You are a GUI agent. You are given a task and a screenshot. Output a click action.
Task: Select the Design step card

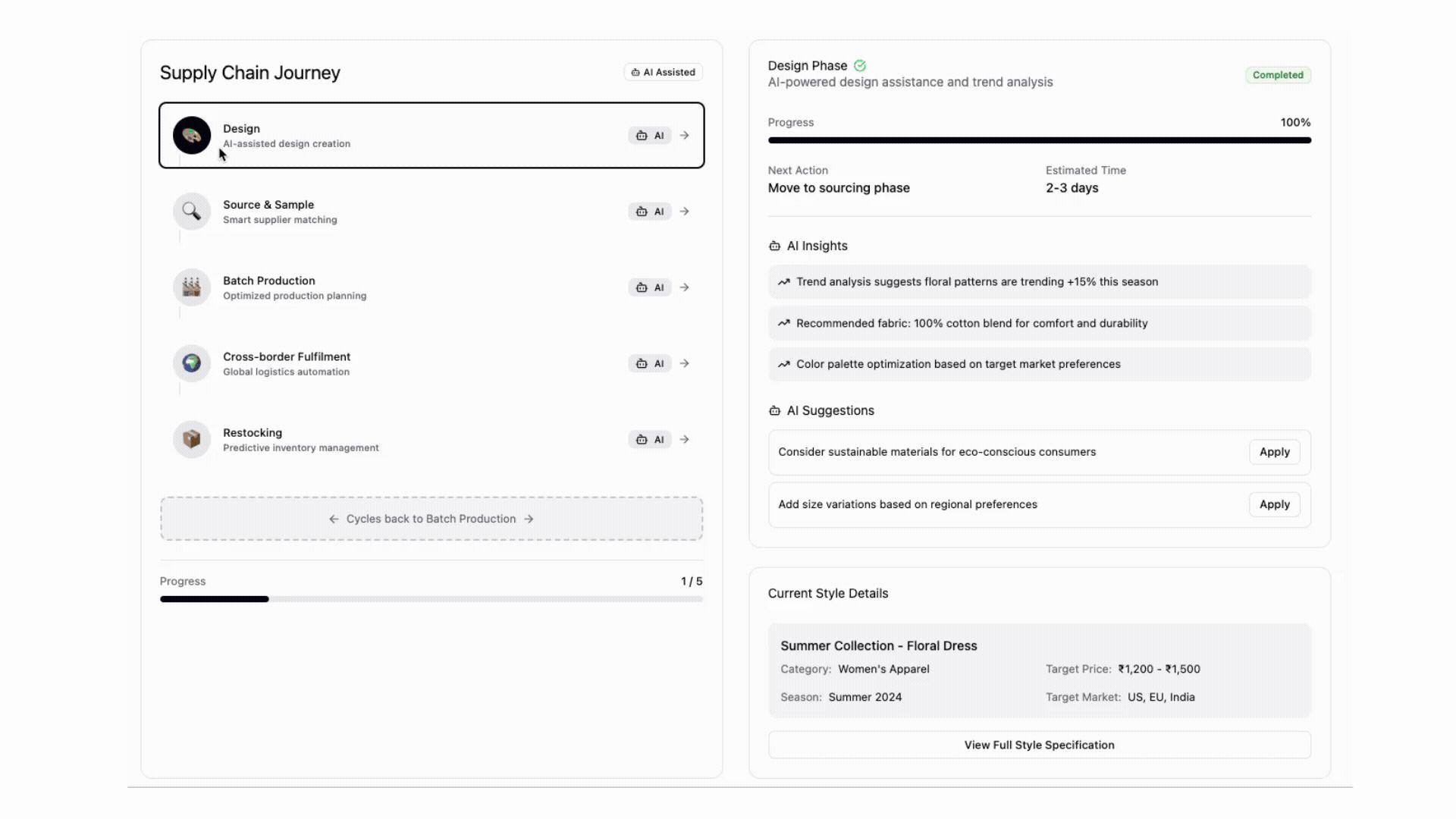tap(431, 135)
